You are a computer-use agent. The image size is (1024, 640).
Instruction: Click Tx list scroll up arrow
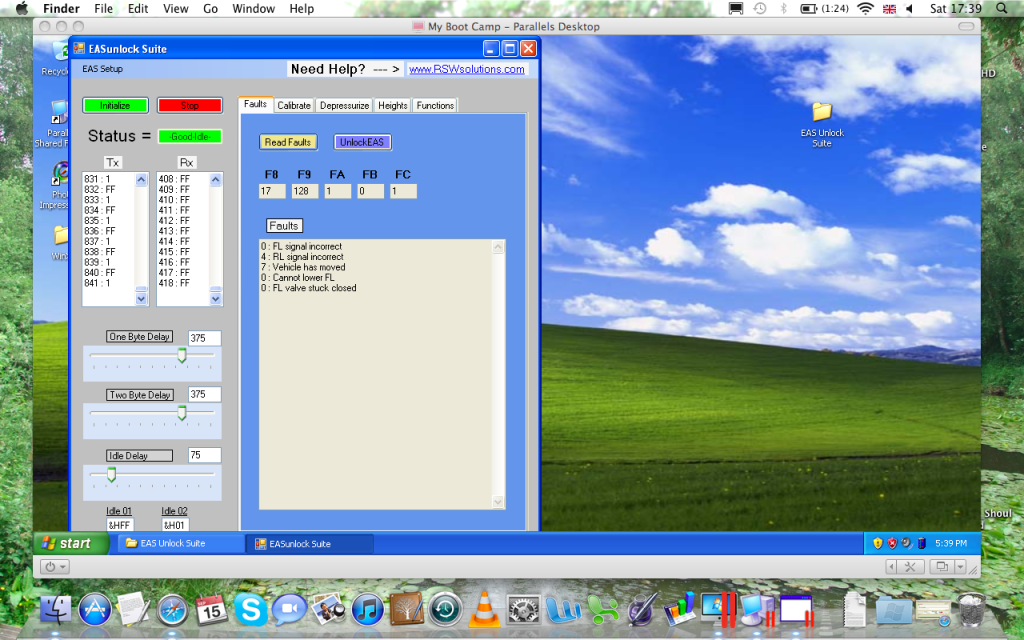coord(141,180)
